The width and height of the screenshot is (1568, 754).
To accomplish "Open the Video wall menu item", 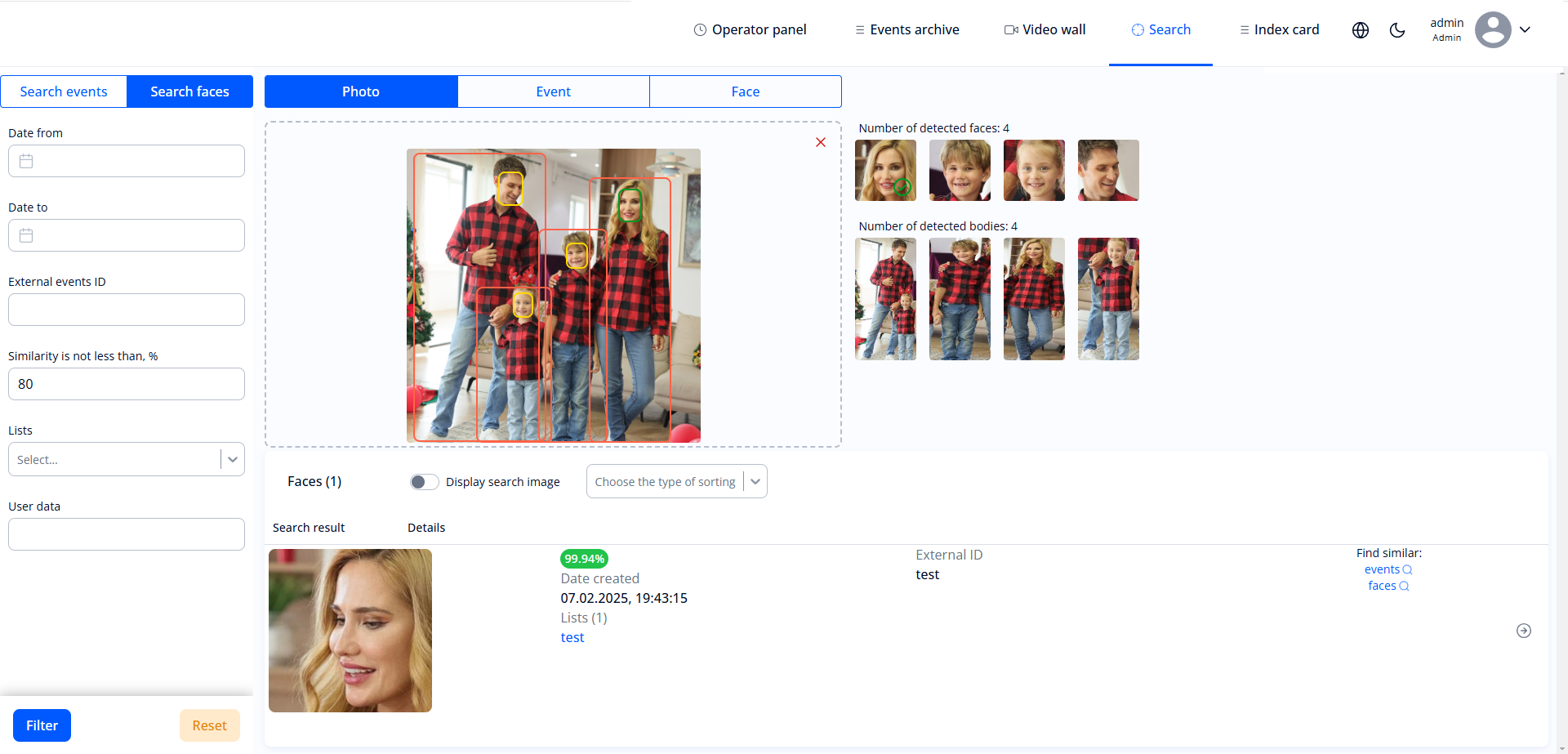I will (1045, 30).
